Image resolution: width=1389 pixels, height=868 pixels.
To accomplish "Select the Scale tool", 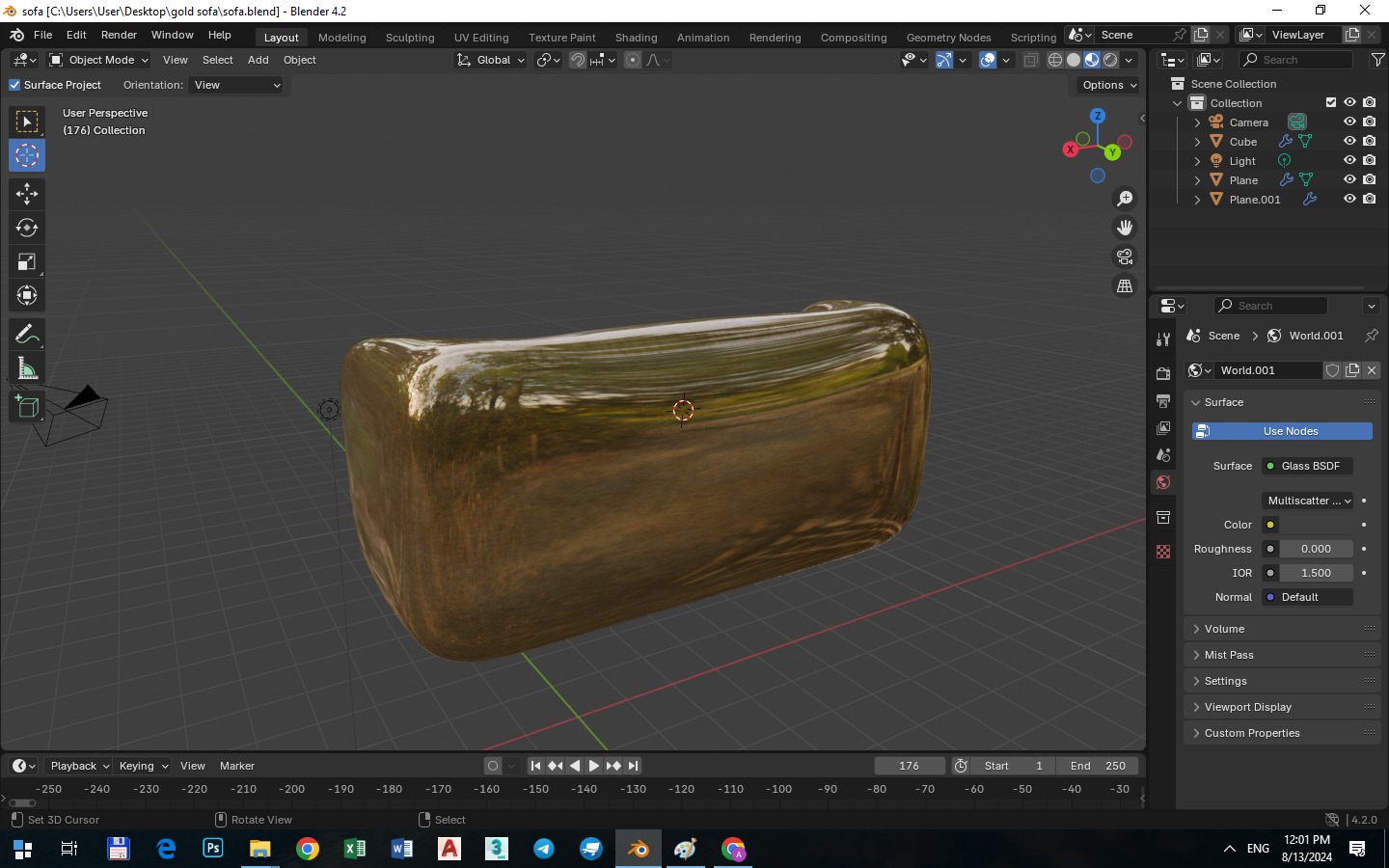I will point(27,261).
